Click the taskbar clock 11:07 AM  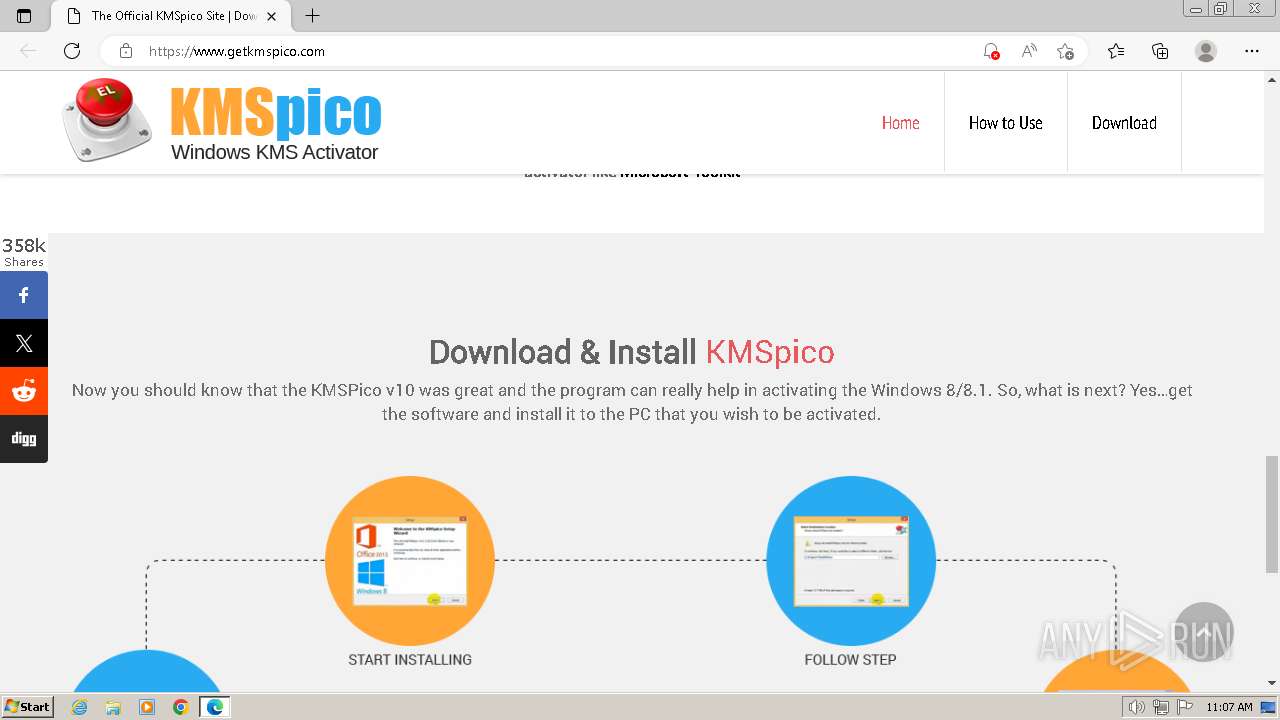coord(1229,707)
